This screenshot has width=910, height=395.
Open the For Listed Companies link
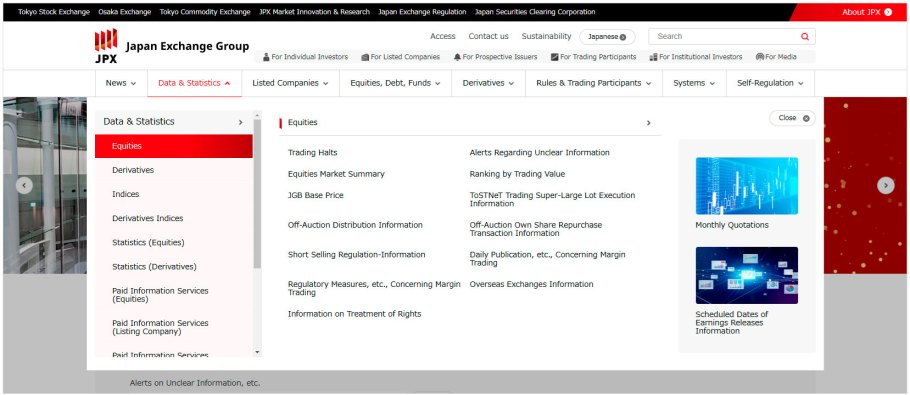pyautogui.click(x=400, y=57)
